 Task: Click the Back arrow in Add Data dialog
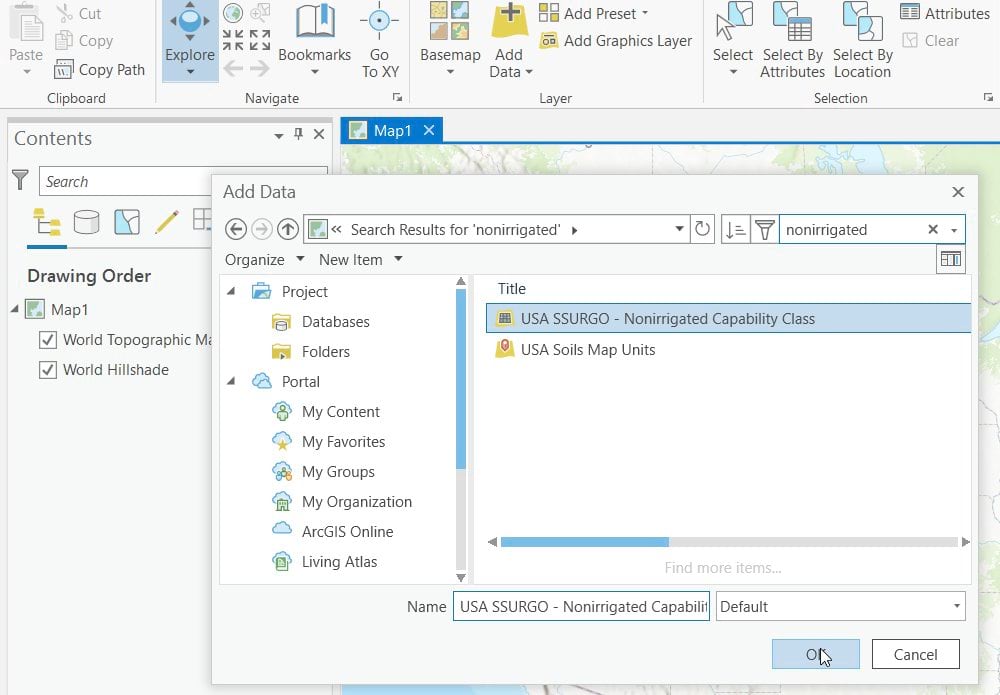(x=236, y=229)
